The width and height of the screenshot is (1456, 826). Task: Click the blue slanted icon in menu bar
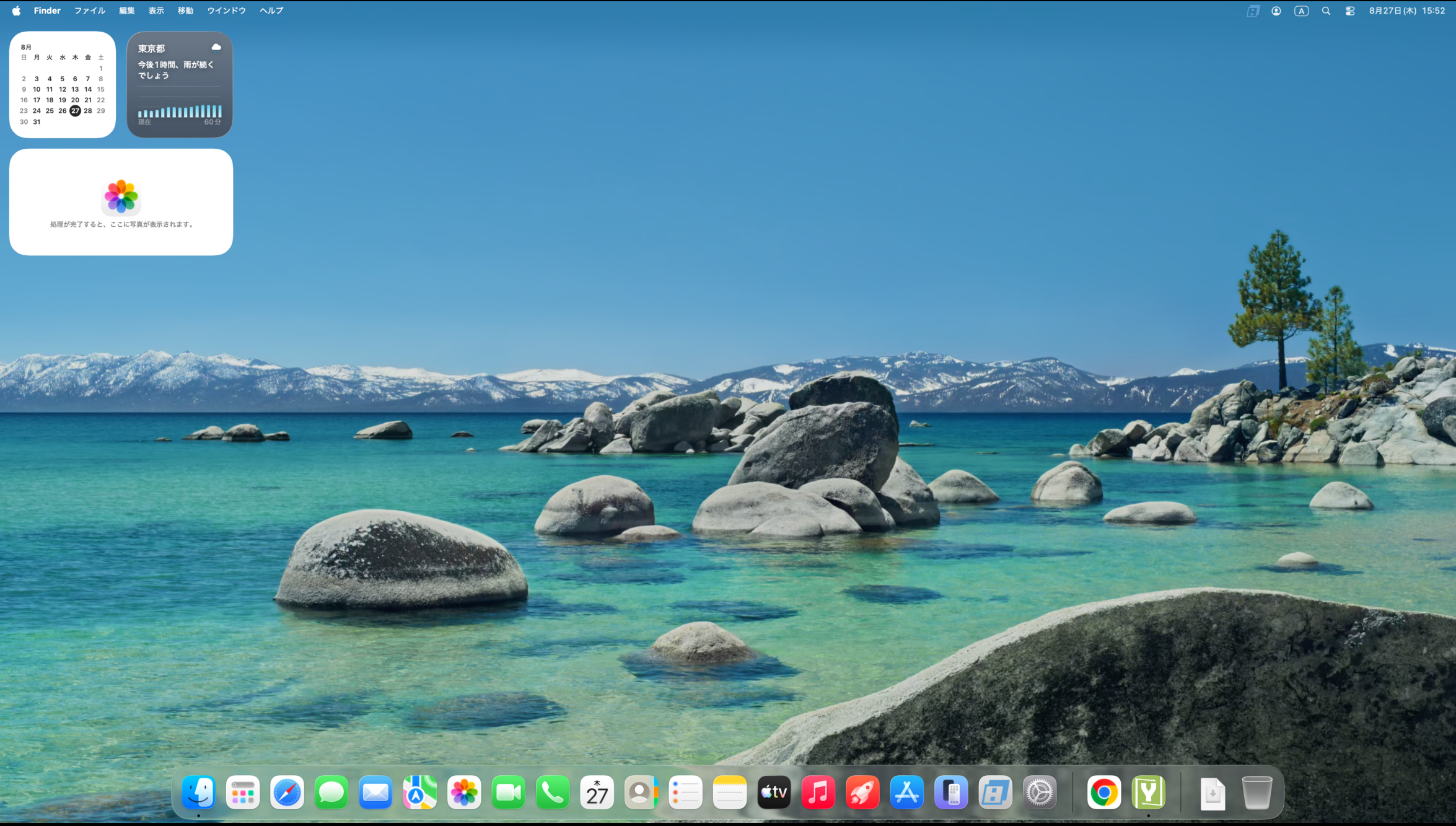tap(1253, 11)
